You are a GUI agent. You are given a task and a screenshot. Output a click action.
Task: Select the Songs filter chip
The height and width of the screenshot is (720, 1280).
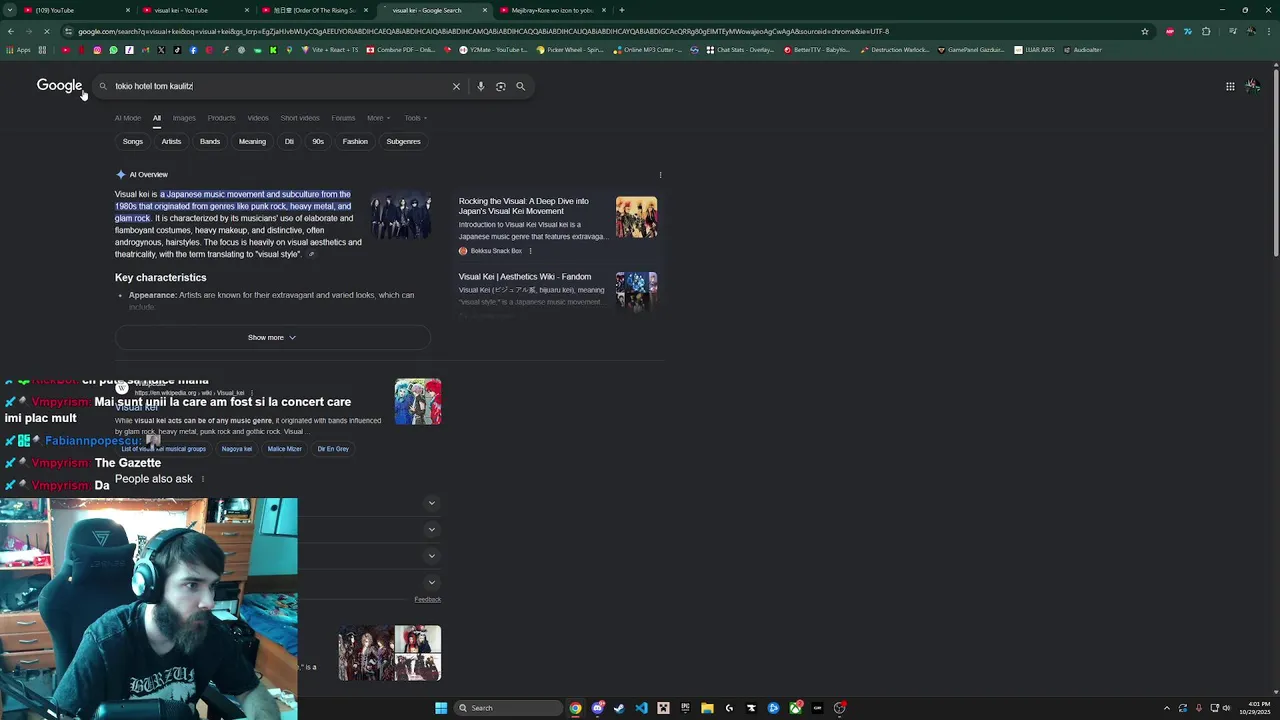(x=133, y=141)
